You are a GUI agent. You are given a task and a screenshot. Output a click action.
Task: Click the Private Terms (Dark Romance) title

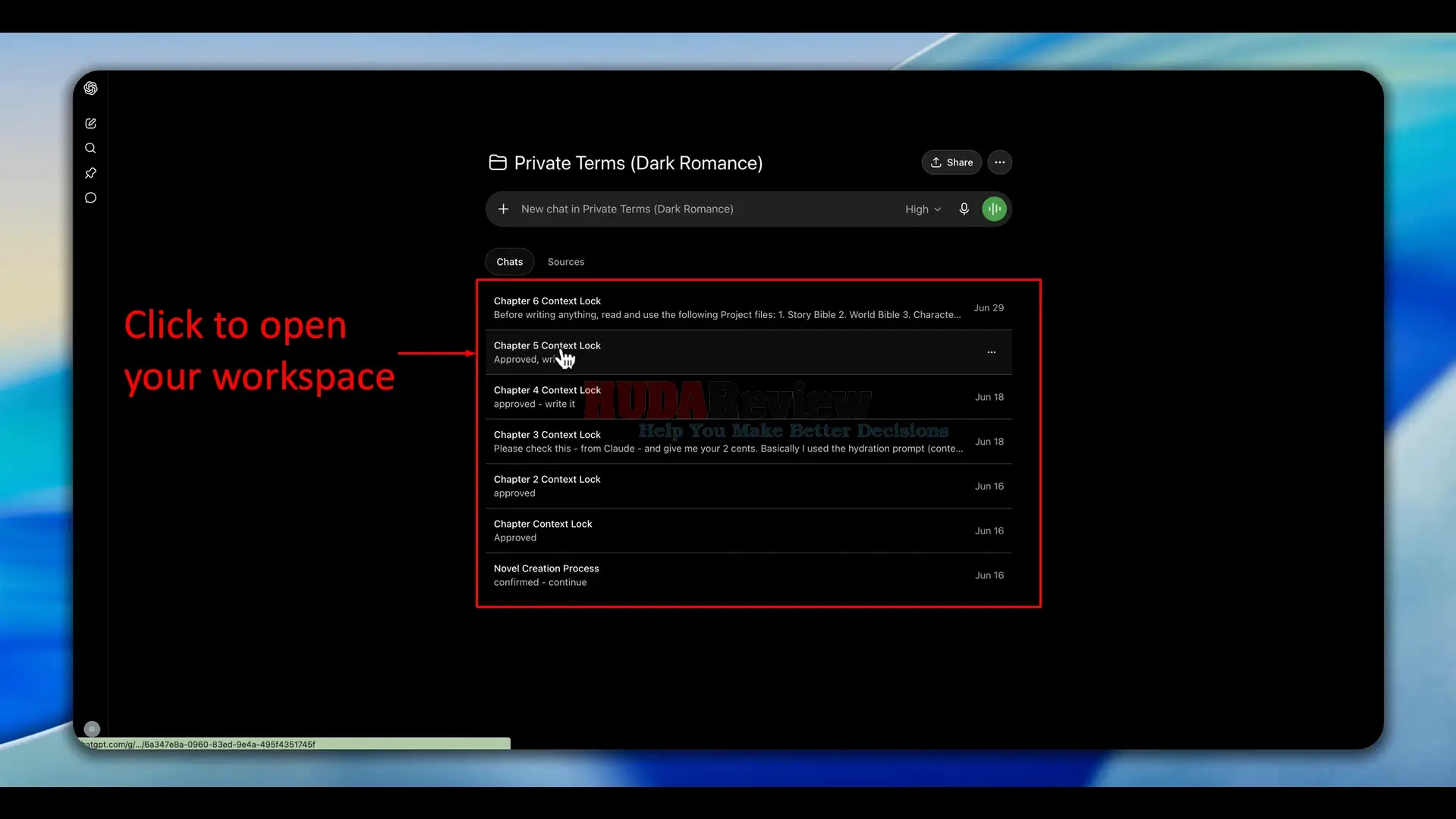pos(638,163)
